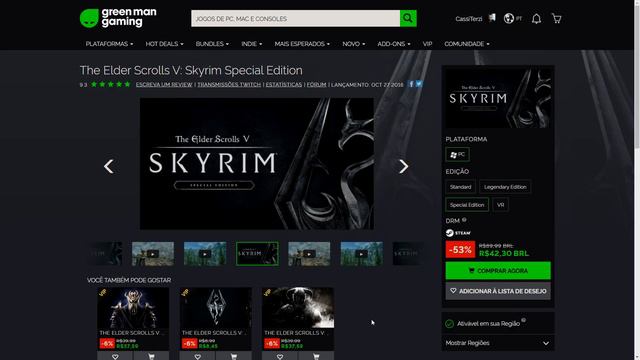Open the Add-ons dropdown menu
640x360 pixels.
(393, 44)
